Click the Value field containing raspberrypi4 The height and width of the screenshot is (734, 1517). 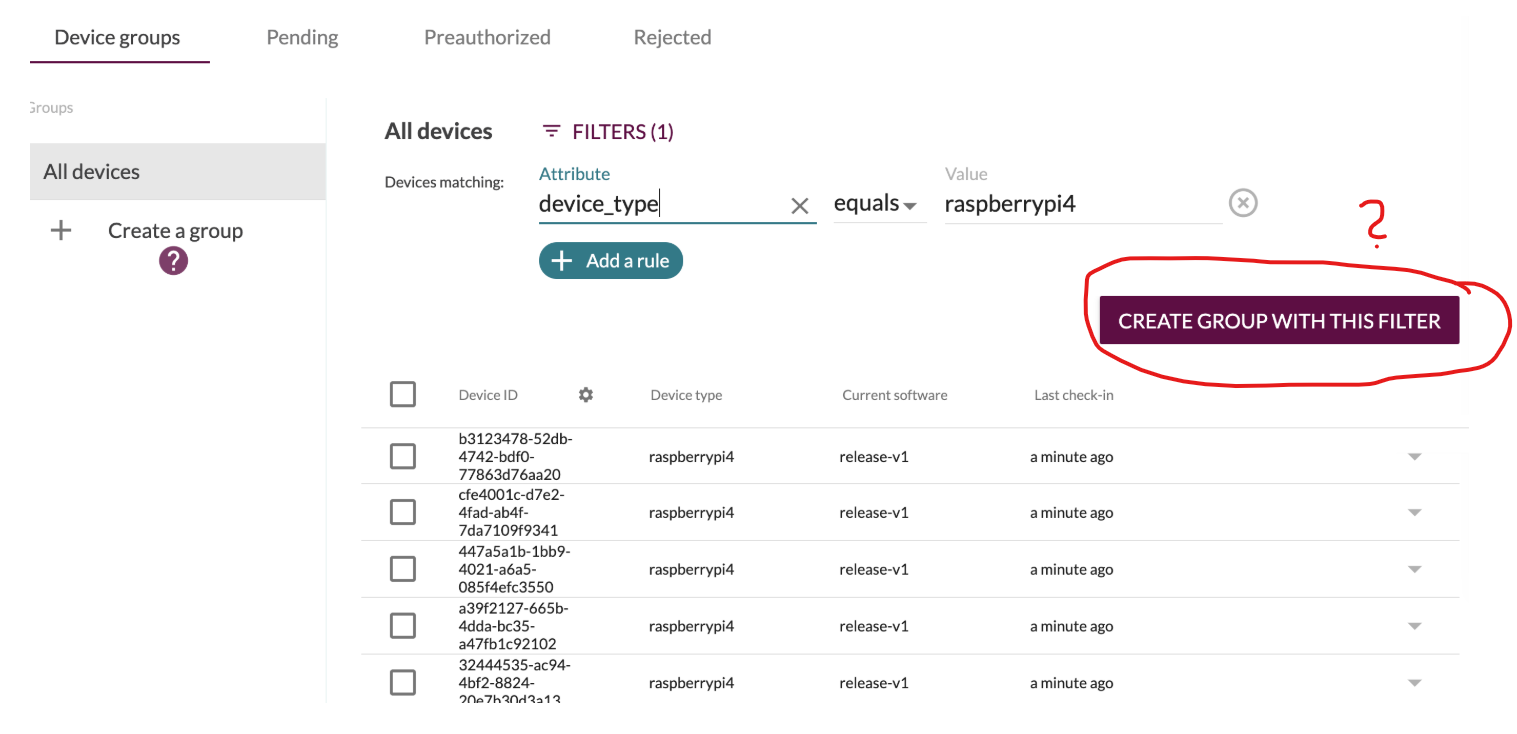pos(1080,205)
